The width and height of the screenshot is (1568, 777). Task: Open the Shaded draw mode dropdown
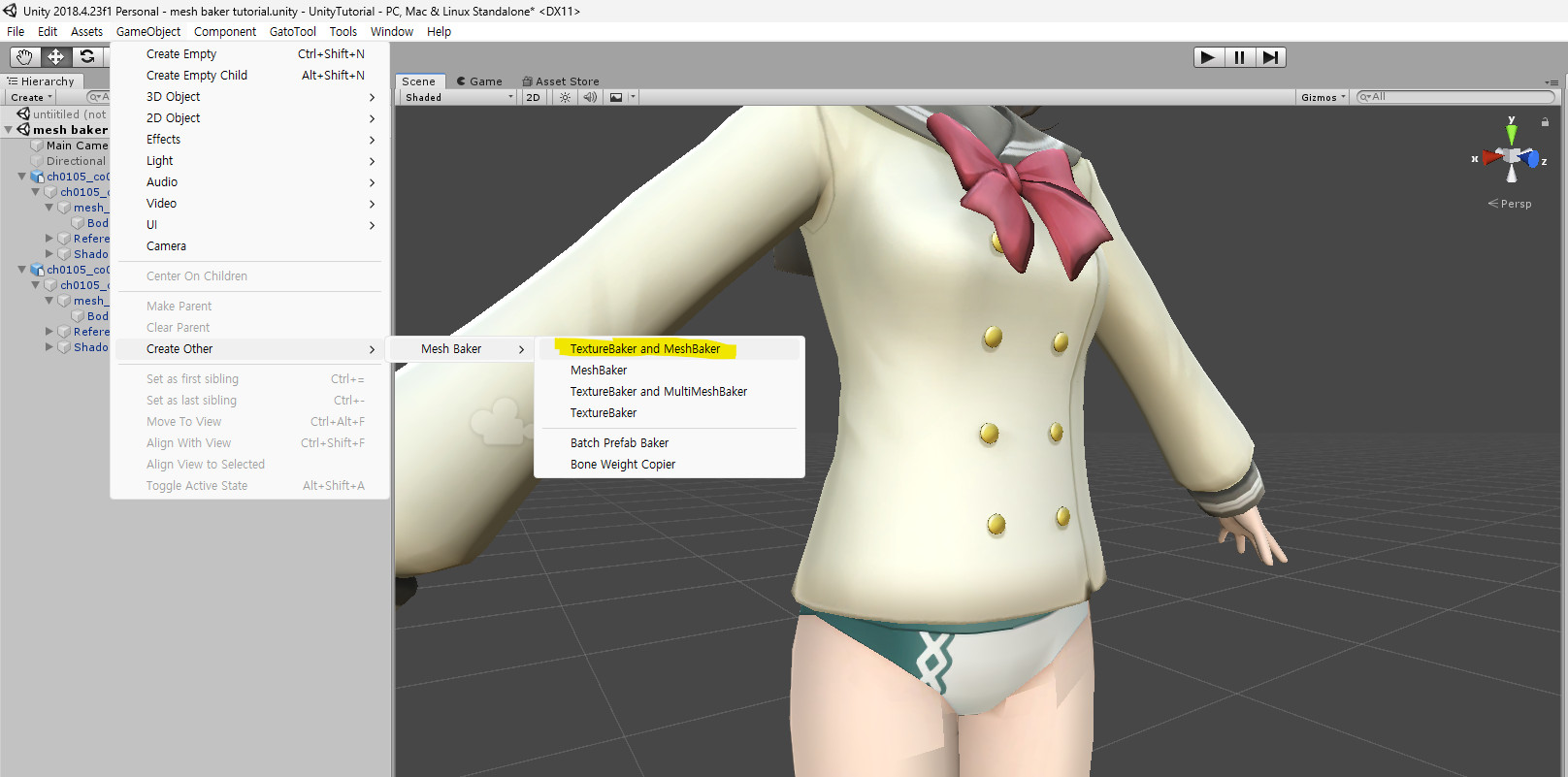coord(458,97)
